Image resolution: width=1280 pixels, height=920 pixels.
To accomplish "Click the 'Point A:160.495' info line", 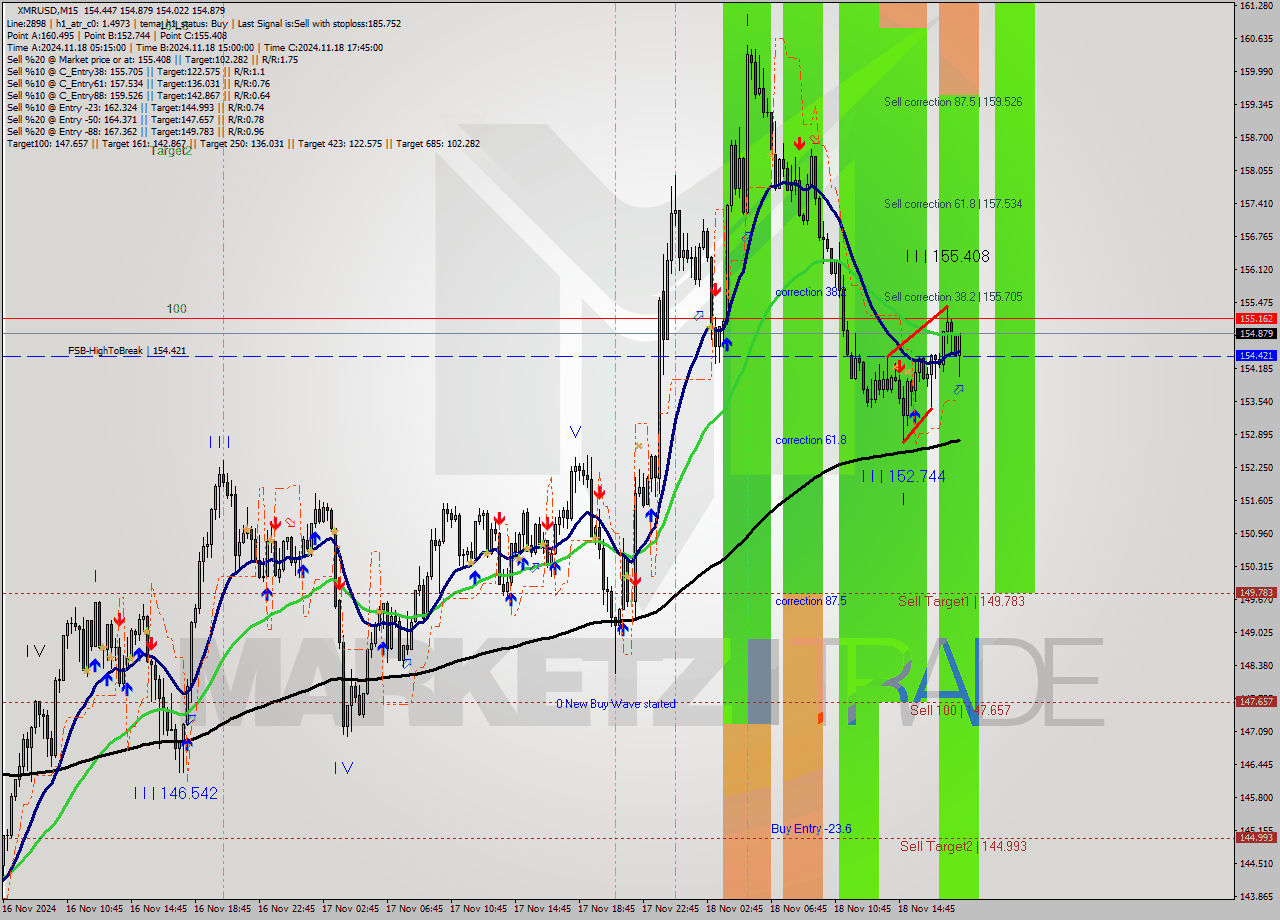I will point(117,36).
